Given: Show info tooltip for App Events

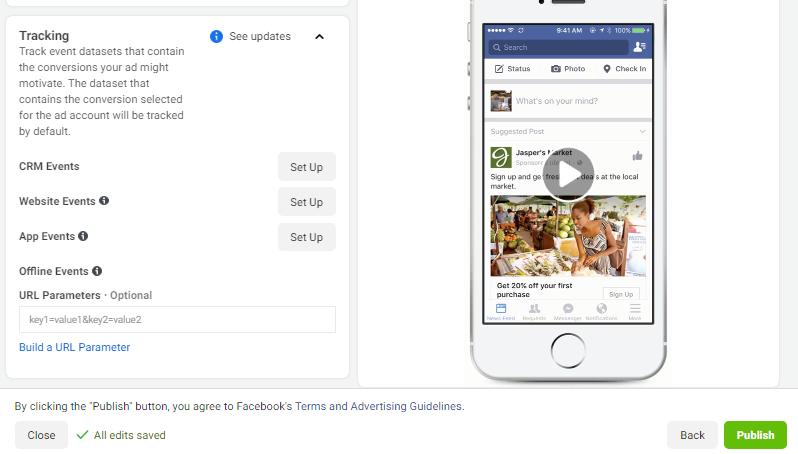Looking at the screenshot, I should pyautogui.click(x=83, y=236).
